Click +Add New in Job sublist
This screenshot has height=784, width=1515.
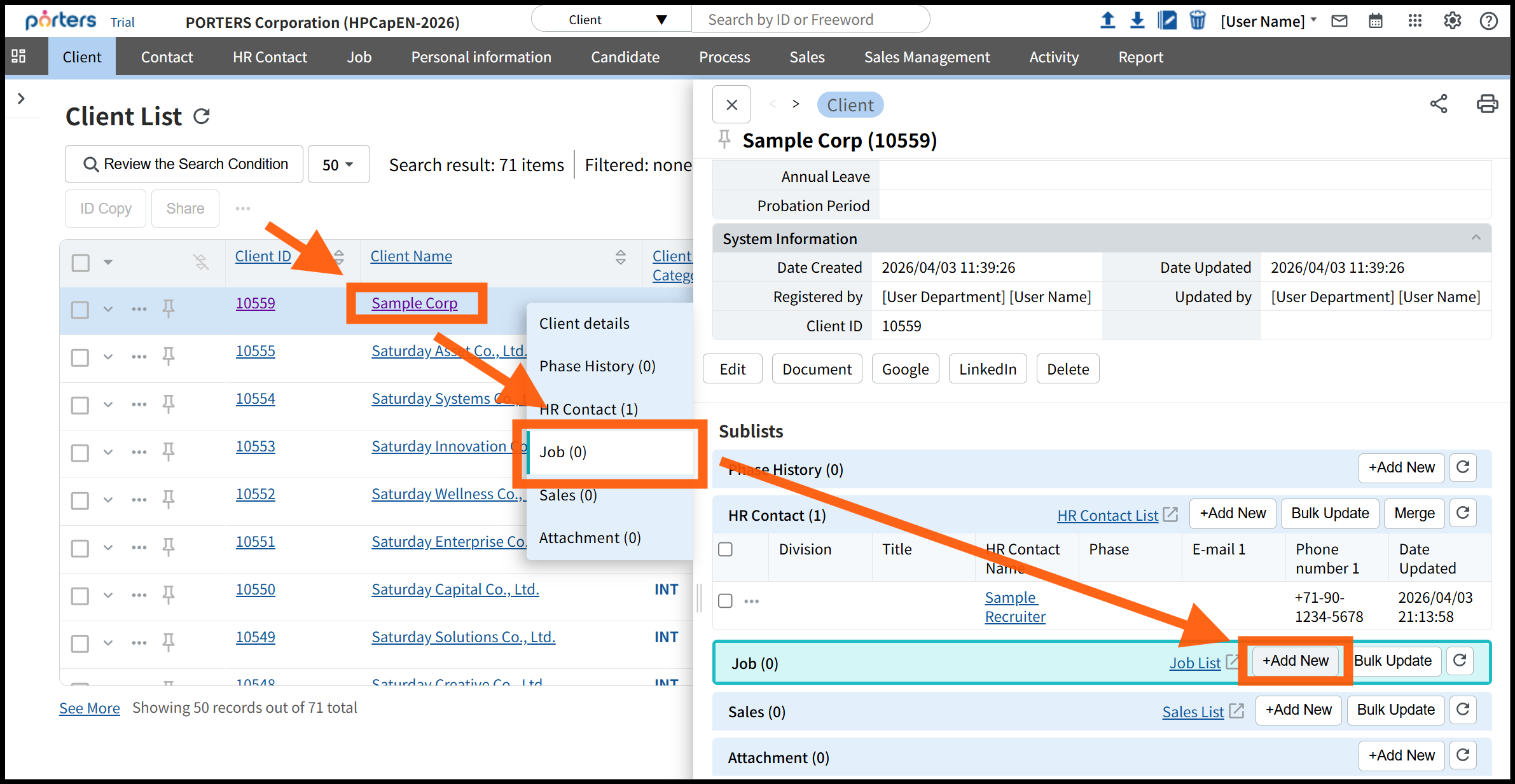tap(1295, 661)
